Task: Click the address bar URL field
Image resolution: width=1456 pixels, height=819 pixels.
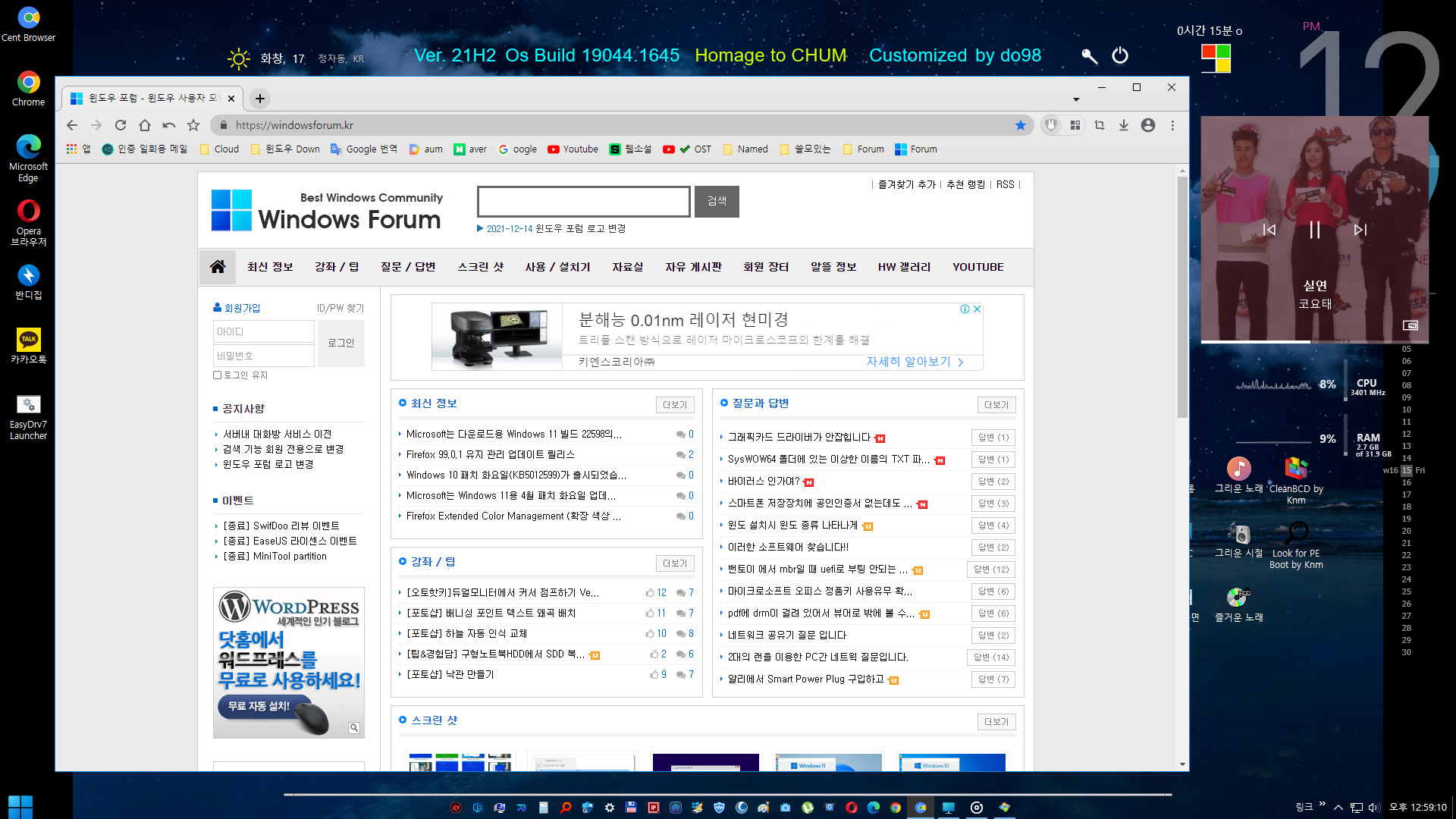Action: [x=622, y=125]
